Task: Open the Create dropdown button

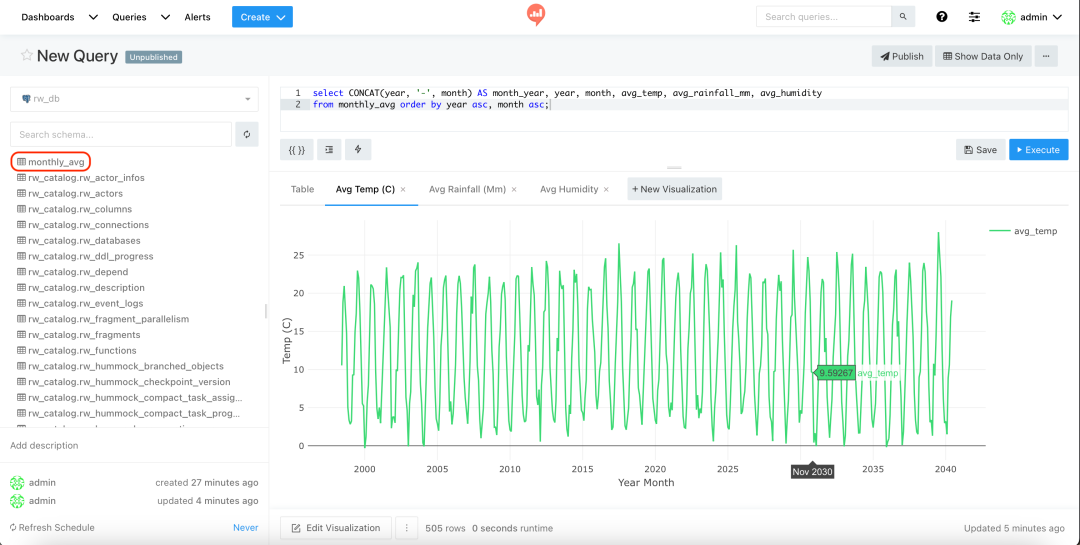Action: 262,17
